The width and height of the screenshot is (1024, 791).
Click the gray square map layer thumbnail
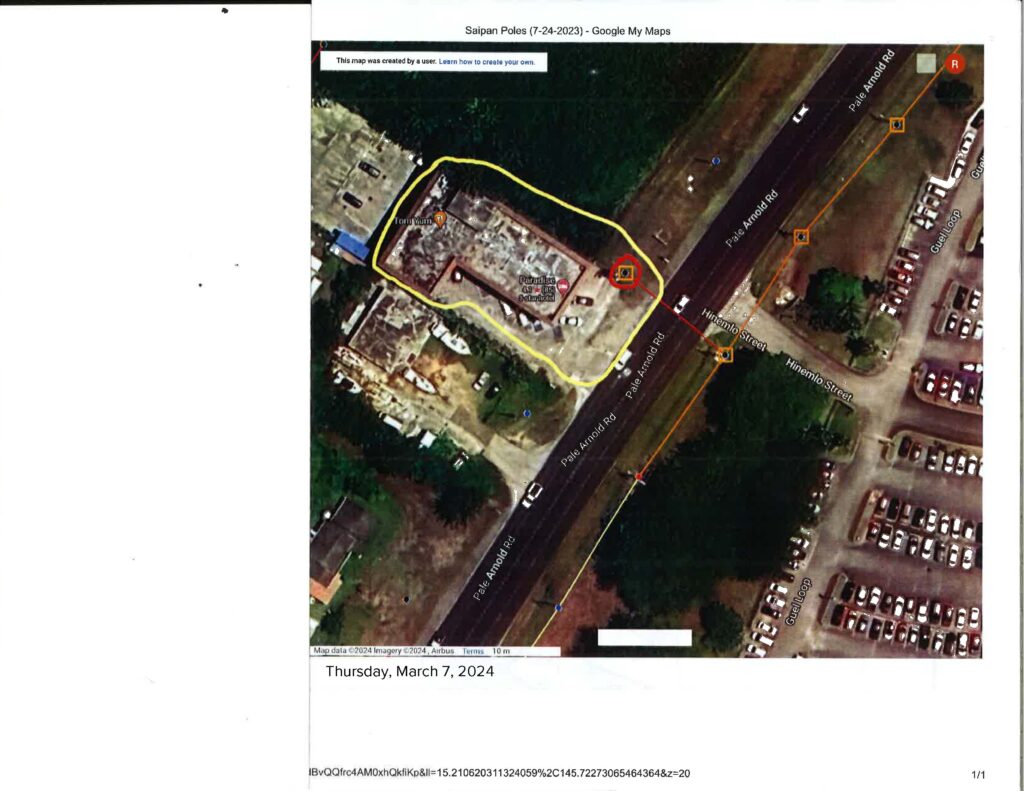coord(927,63)
